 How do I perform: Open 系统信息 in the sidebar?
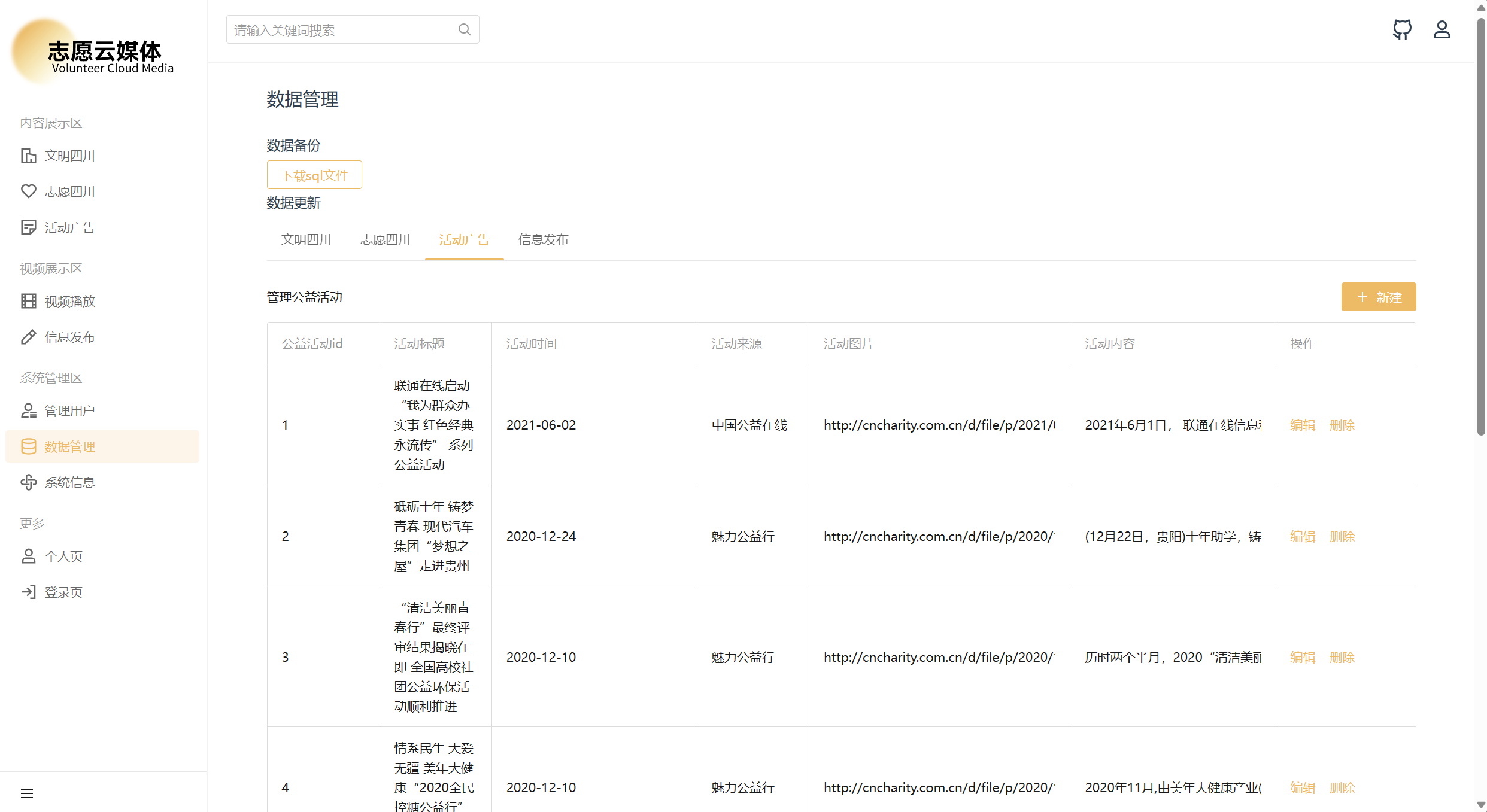coord(69,482)
